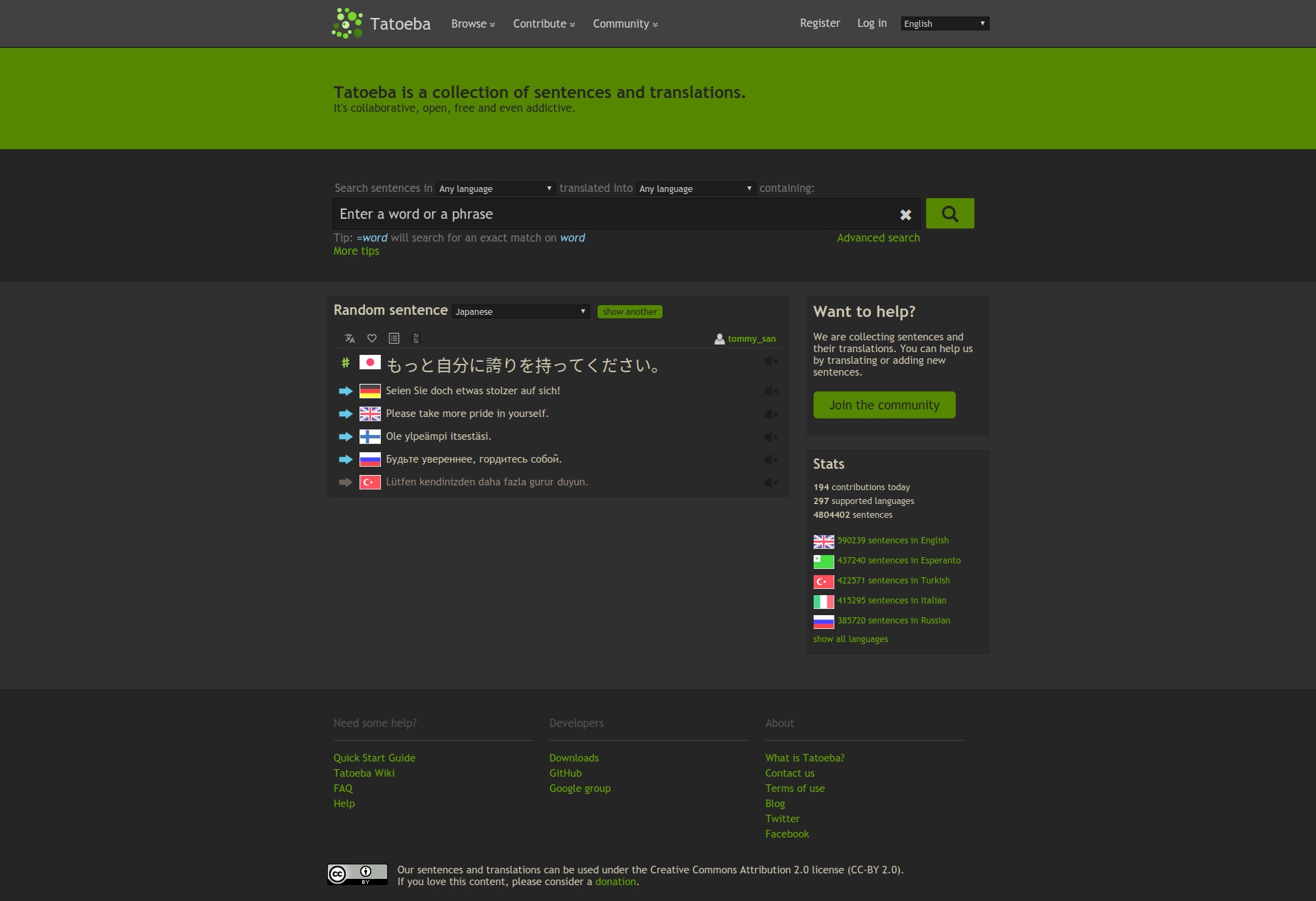1316x901 pixels.
Task: Open the Downloads footer link
Action: (574, 758)
